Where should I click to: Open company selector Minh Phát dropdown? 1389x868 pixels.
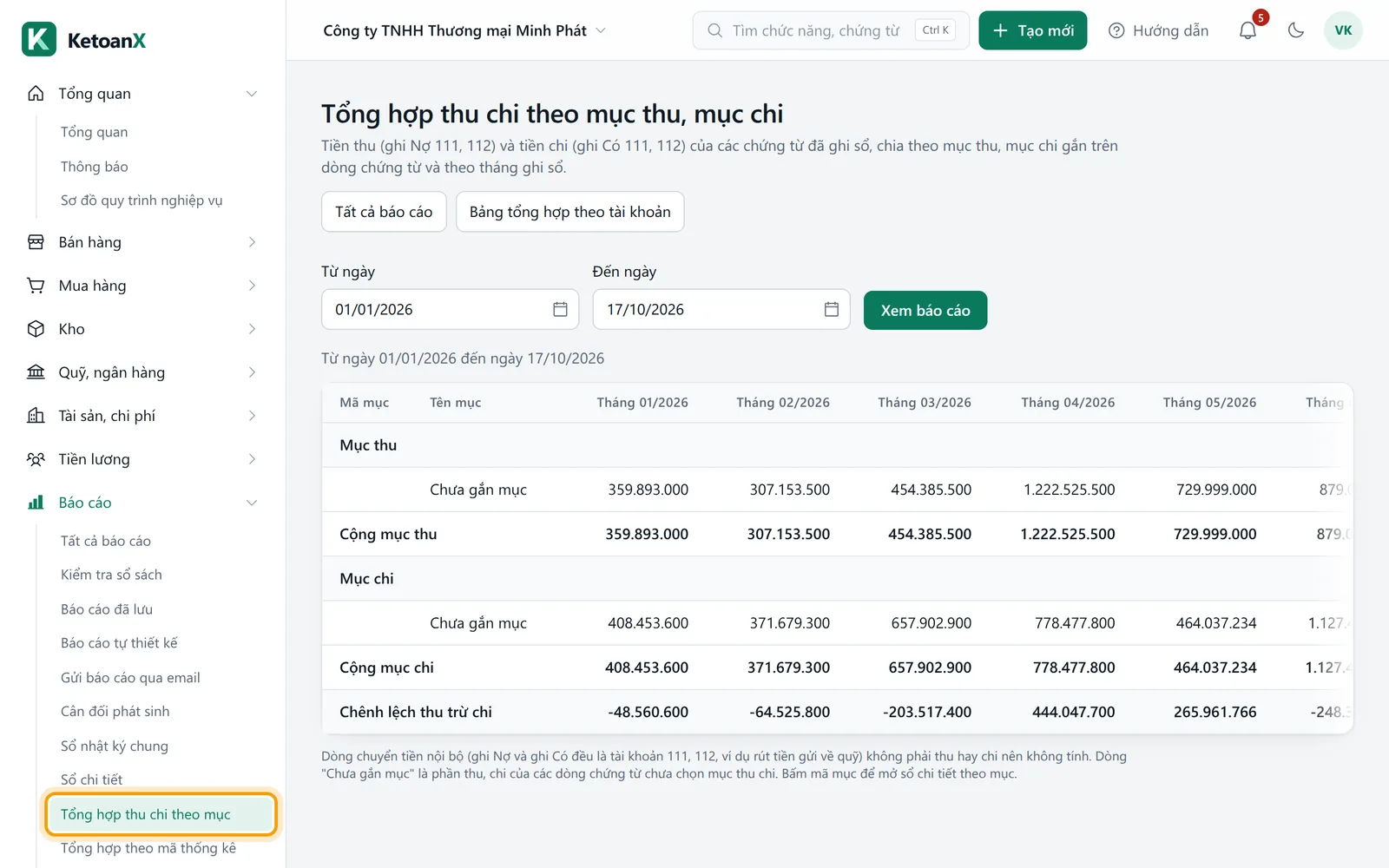[464, 30]
